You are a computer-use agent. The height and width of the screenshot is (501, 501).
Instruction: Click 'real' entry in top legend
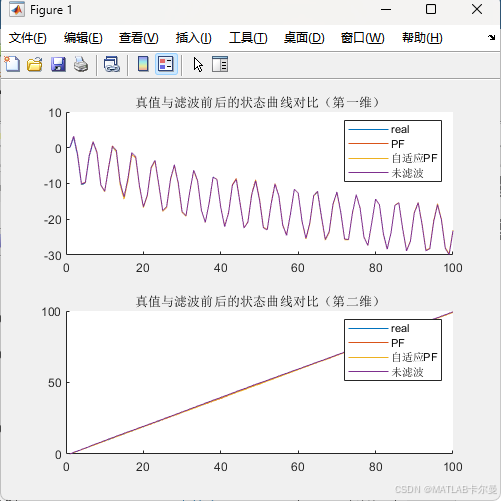[x=400, y=129]
